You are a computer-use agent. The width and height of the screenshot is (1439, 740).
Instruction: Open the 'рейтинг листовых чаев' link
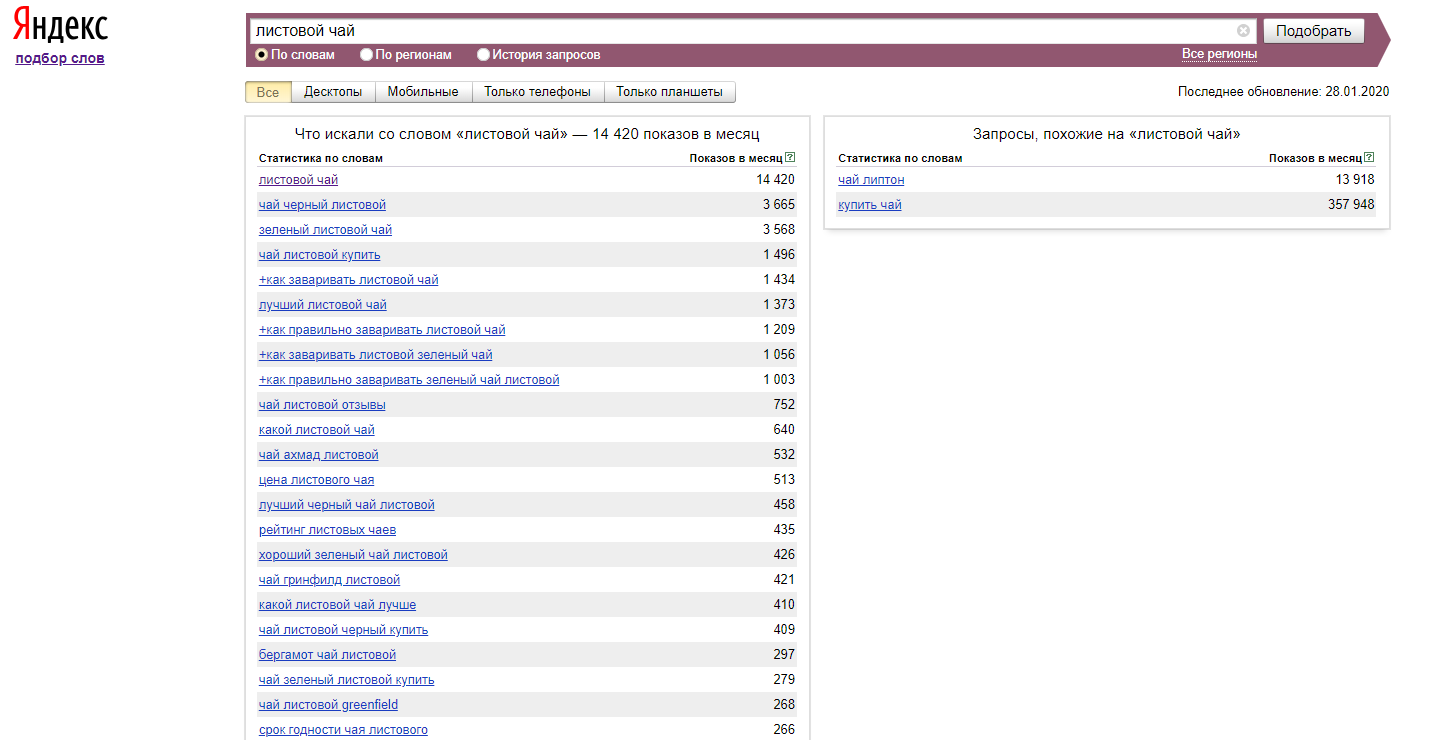click(327, 530)
